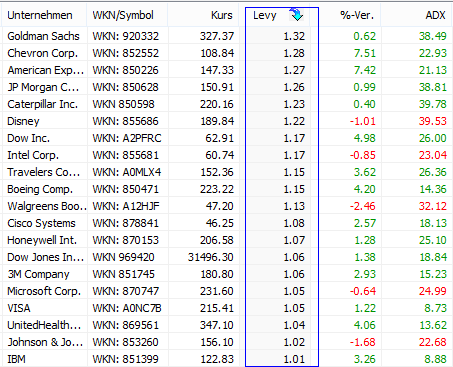
Task: Sort by the %-Ver. column header
Action: [357, 15]
